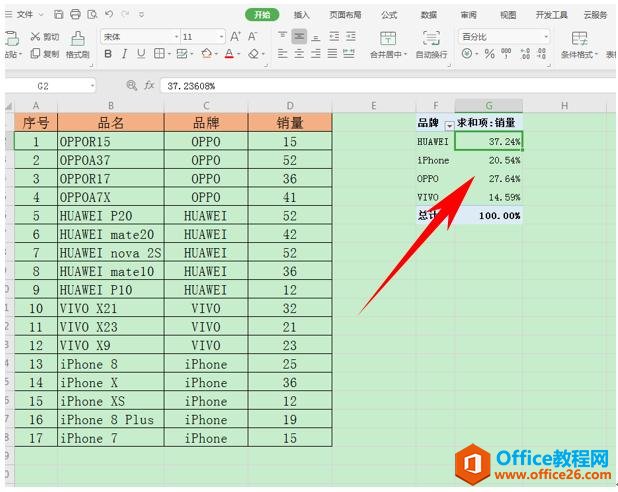
Task: Decrease font size with A- icon
Action: [253, 37]
